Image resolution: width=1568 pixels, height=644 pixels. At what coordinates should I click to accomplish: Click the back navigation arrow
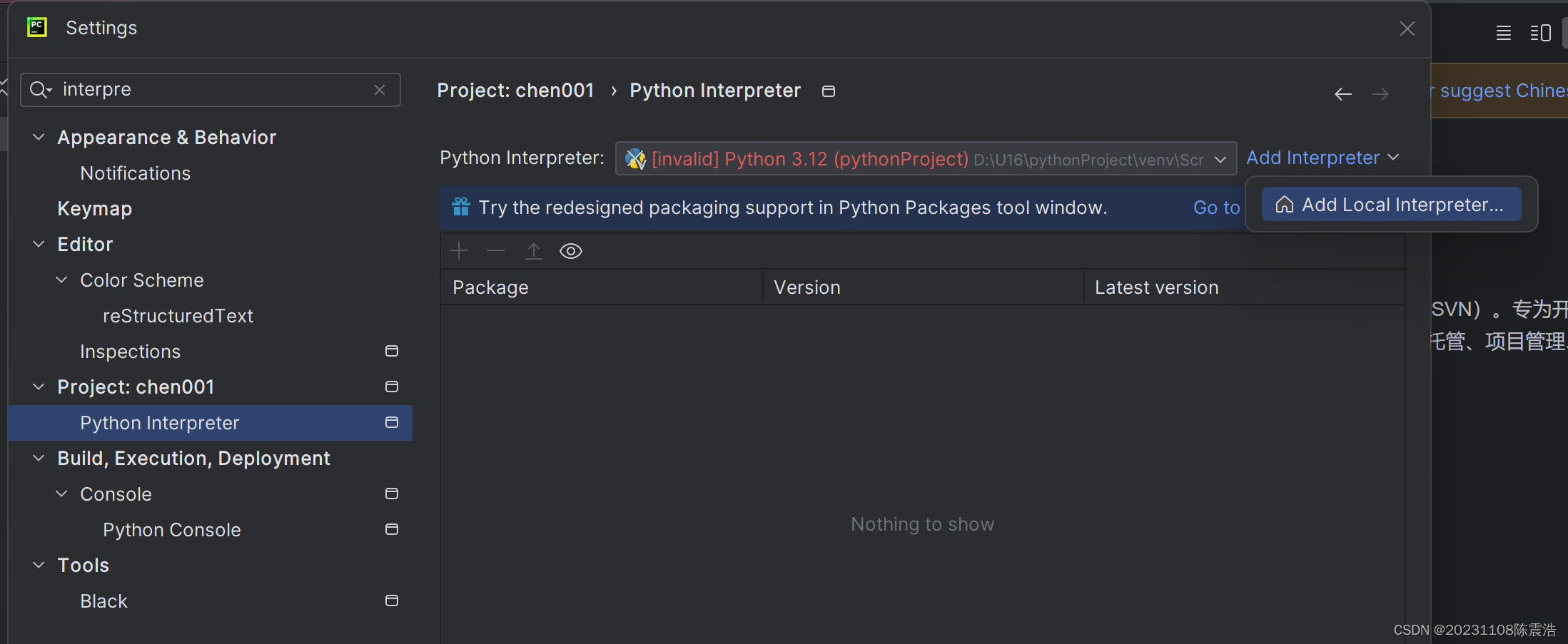click(1343, 94)
